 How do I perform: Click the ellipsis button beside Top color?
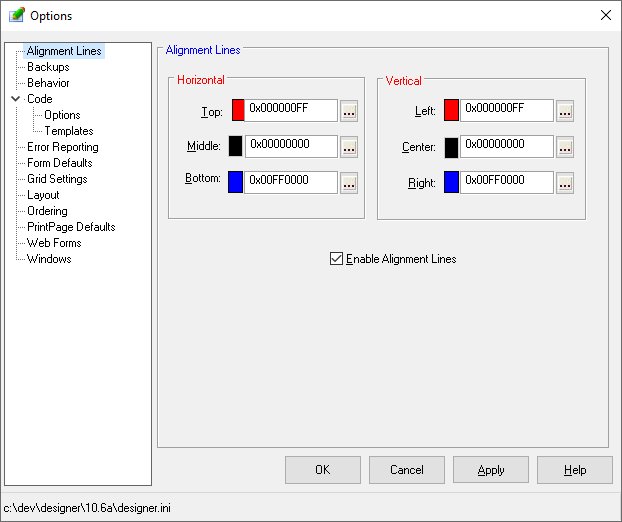[349, 111]
